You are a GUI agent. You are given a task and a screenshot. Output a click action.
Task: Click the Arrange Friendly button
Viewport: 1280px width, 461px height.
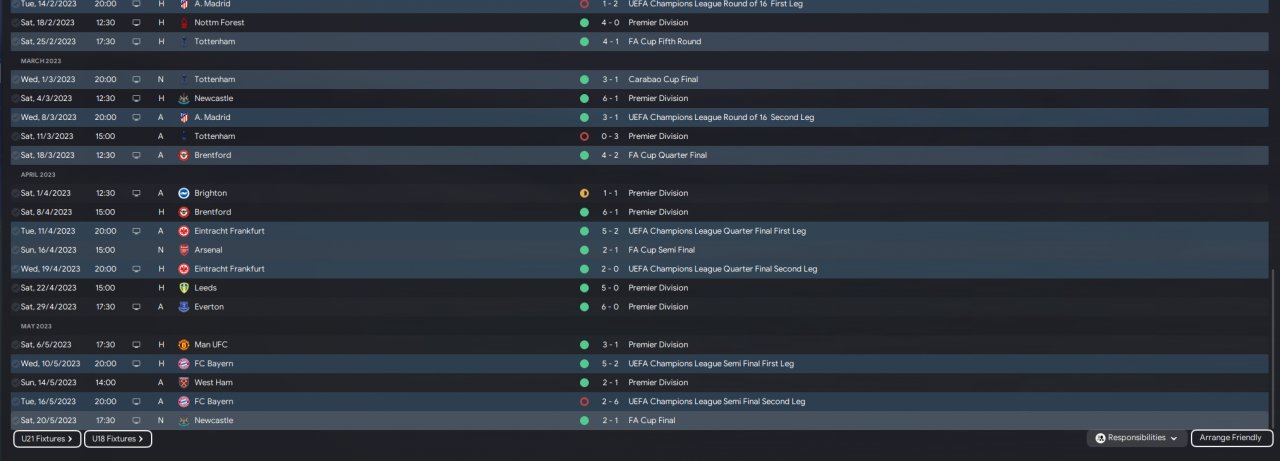click(x=1231, y=438)
